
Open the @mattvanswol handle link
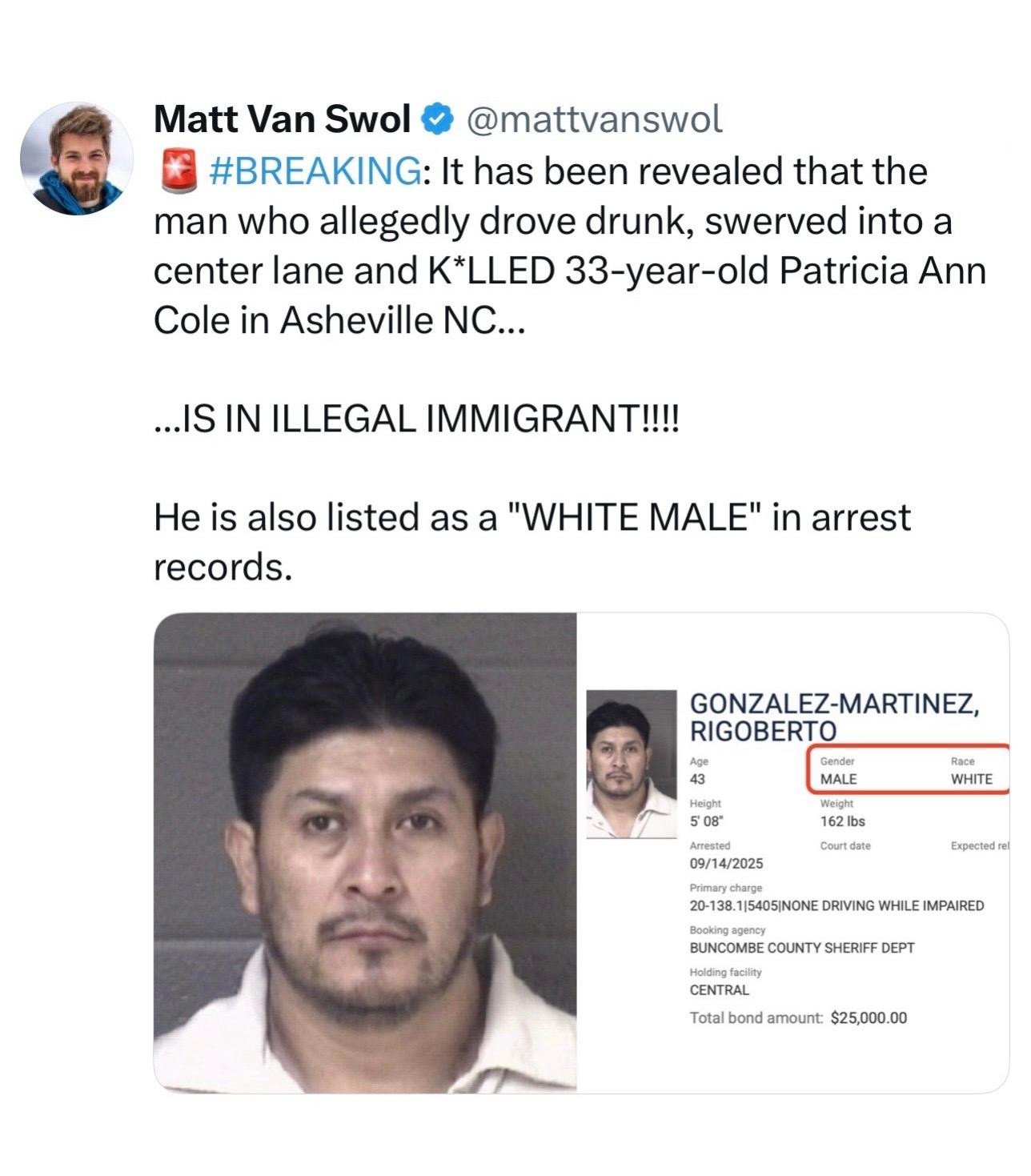point(593,119)
